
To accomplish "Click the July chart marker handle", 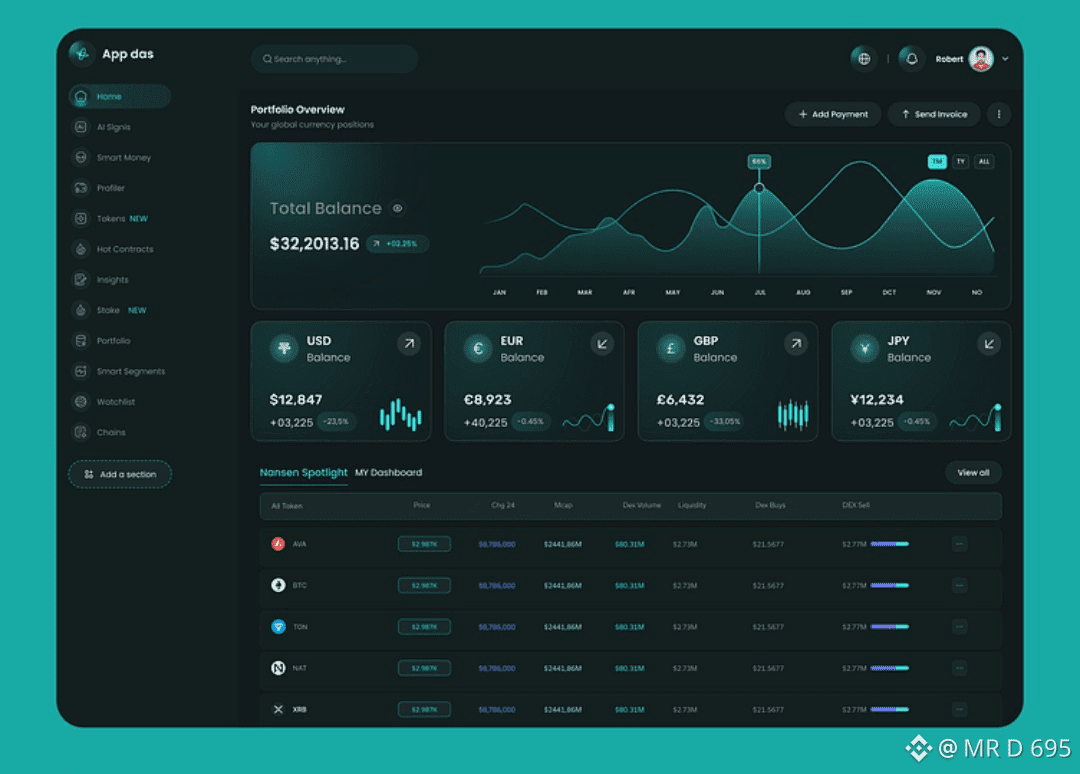I will point(759,188).
